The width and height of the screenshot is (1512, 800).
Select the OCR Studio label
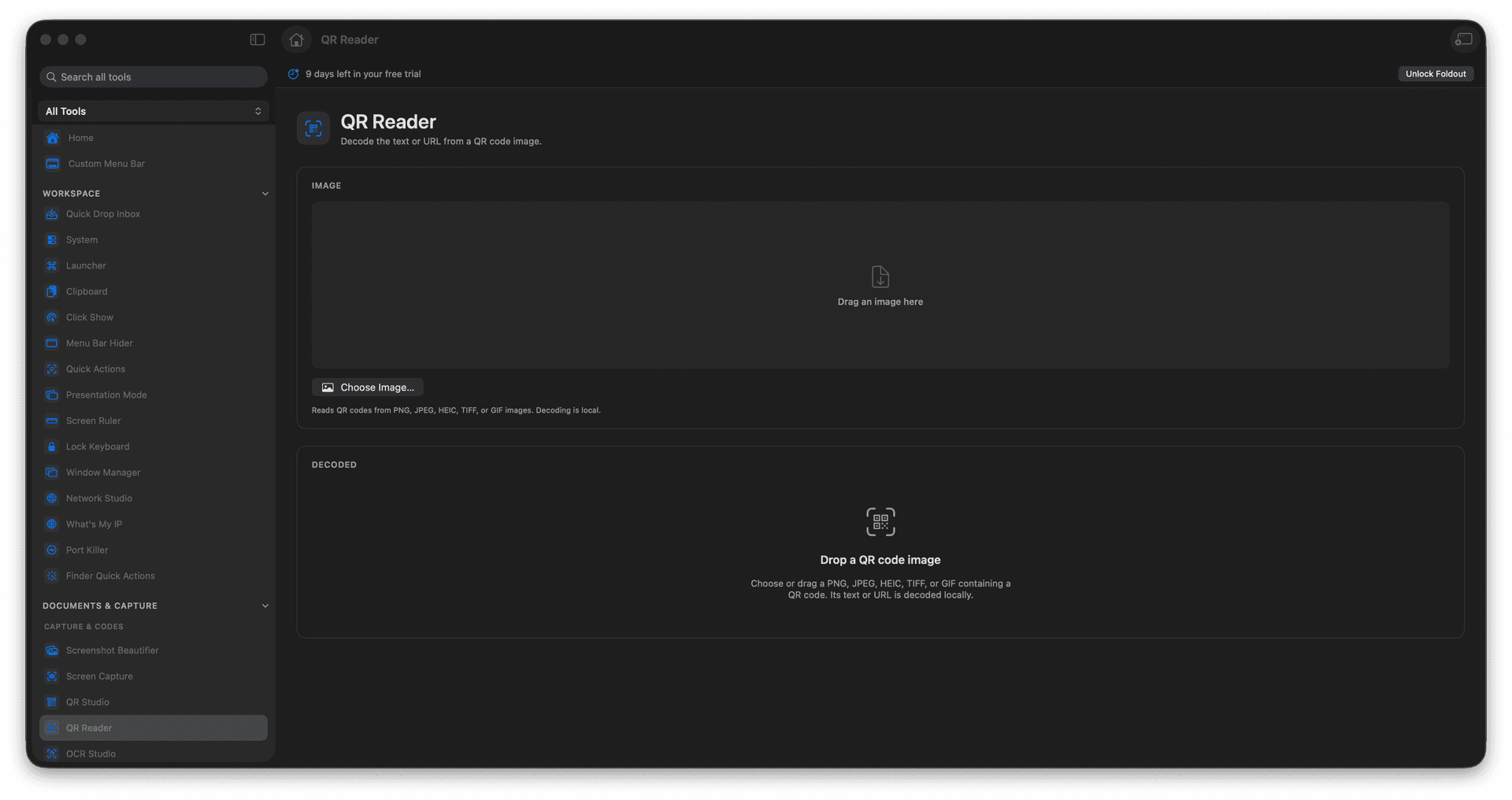(x=91, y=754)
